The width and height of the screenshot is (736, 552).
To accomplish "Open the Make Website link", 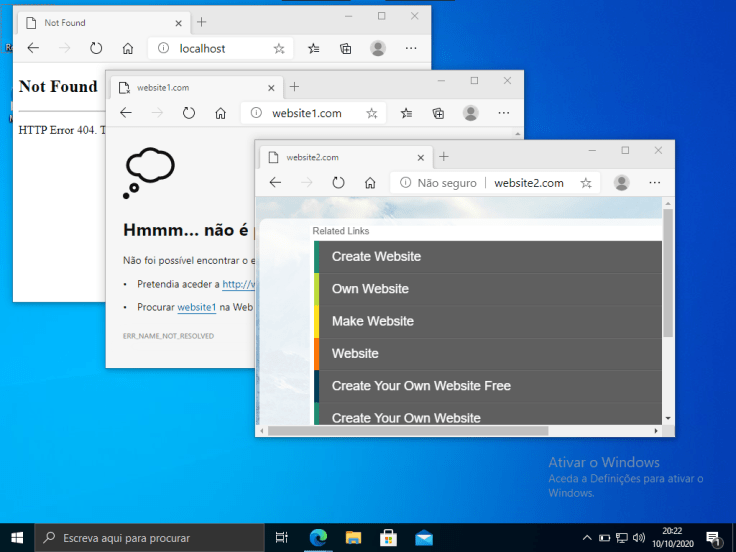I will click(372, 321).
